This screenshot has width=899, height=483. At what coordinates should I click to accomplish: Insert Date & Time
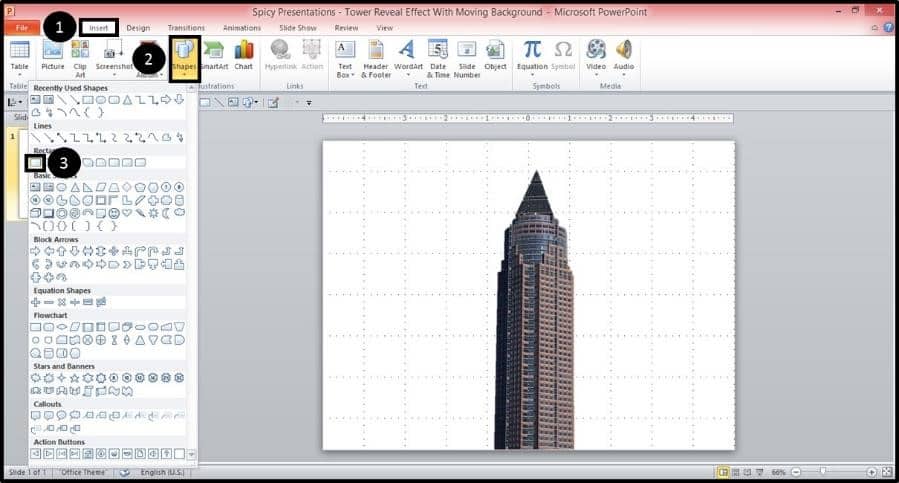[438, 59]
